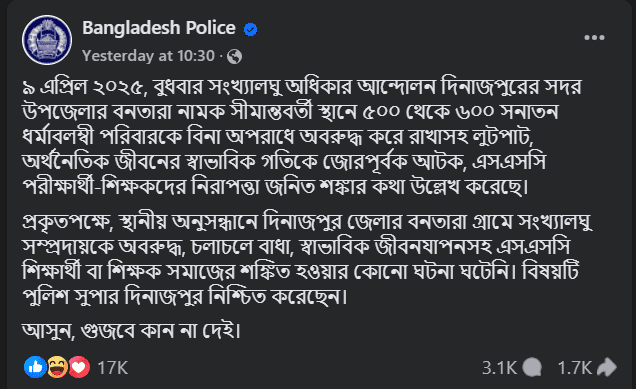Visit the Bangladesh Police page name link
This screenshot has height=389, width=636.
pyautogui.click(x=159, y=28)
